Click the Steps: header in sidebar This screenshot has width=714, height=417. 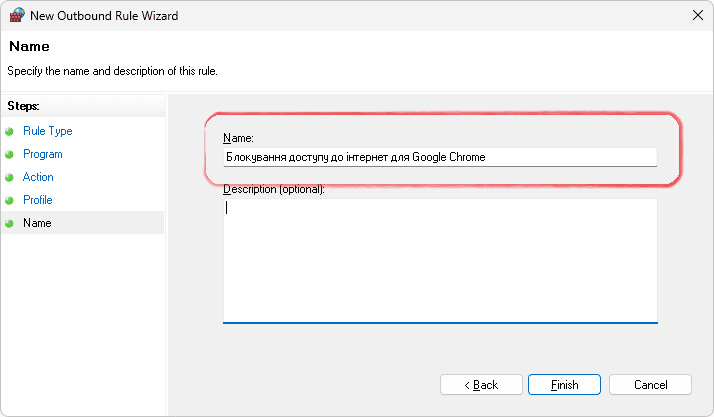24,105
